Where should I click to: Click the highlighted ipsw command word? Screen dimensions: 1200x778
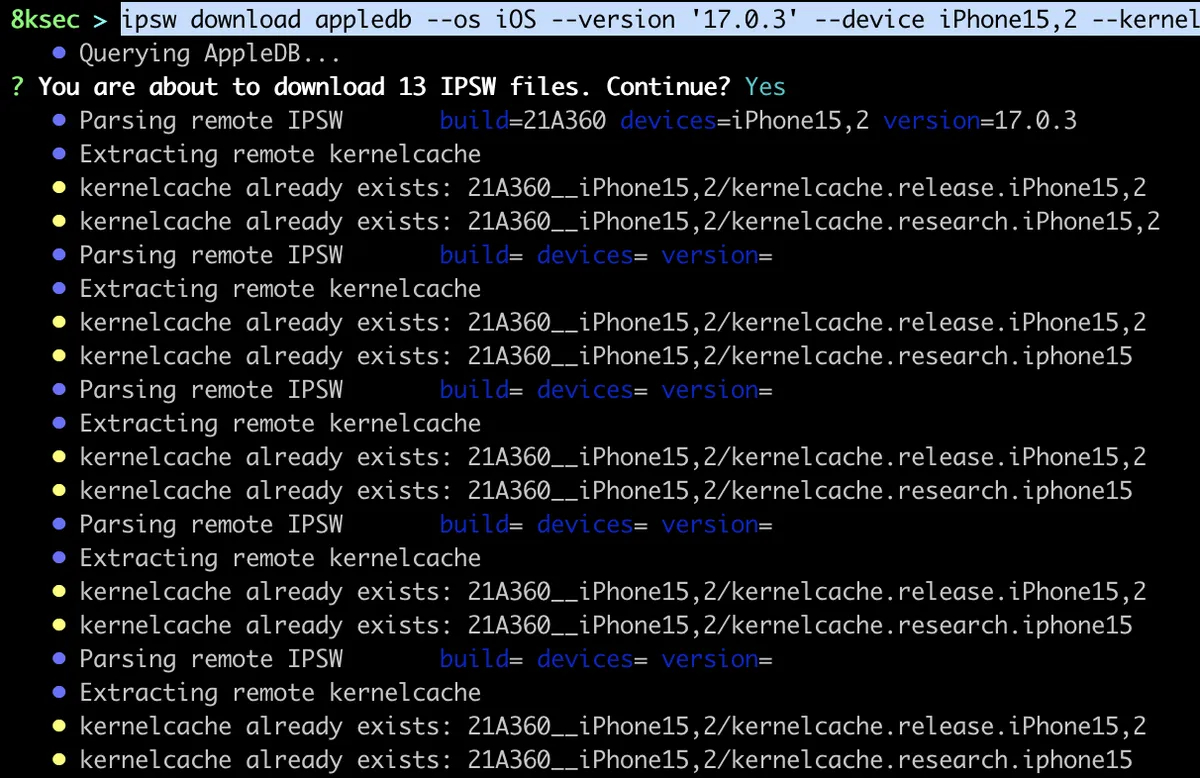[149, 19]
